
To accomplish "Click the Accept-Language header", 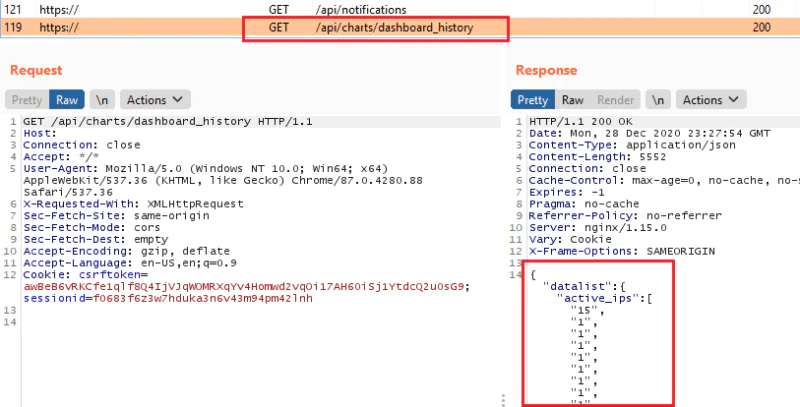I will coord(130,263).
